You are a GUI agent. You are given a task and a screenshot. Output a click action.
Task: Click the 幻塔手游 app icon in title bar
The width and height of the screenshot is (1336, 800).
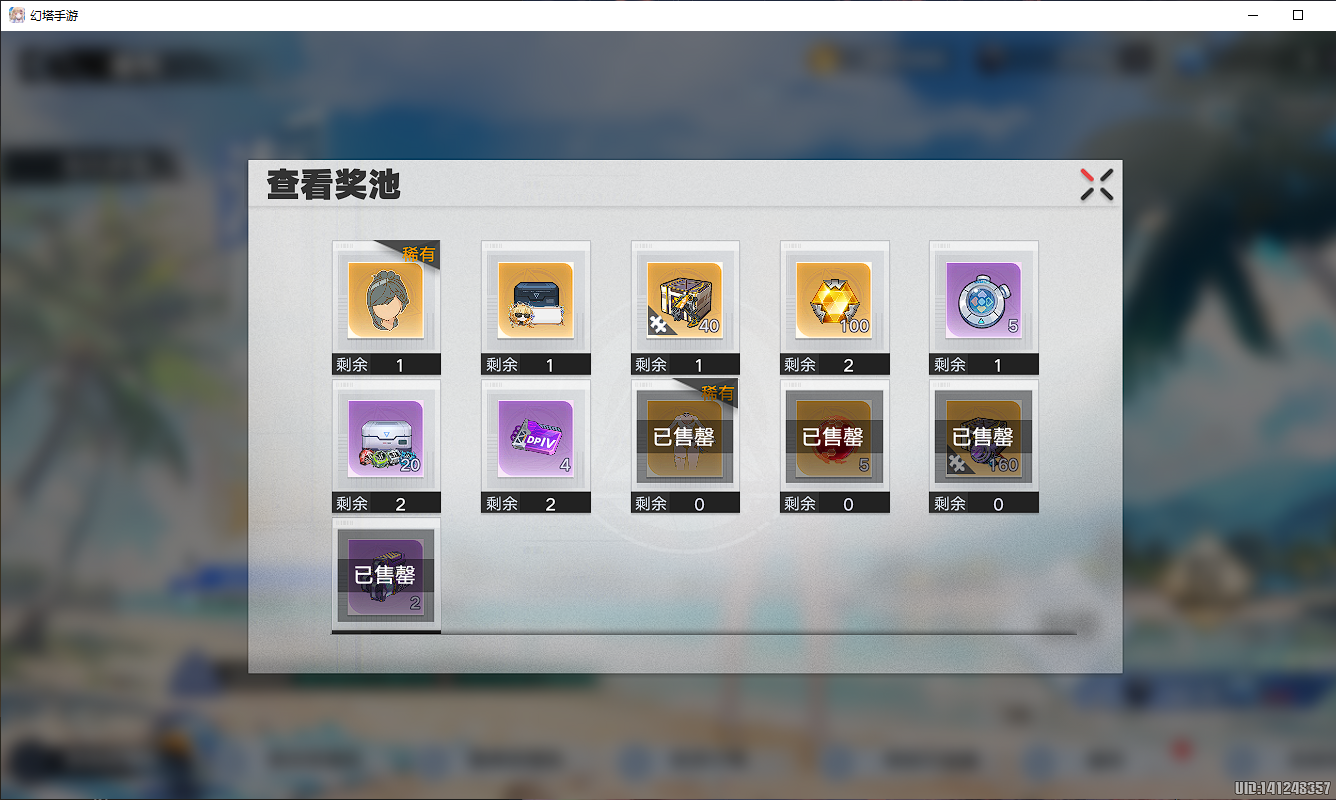pos(16,15)
